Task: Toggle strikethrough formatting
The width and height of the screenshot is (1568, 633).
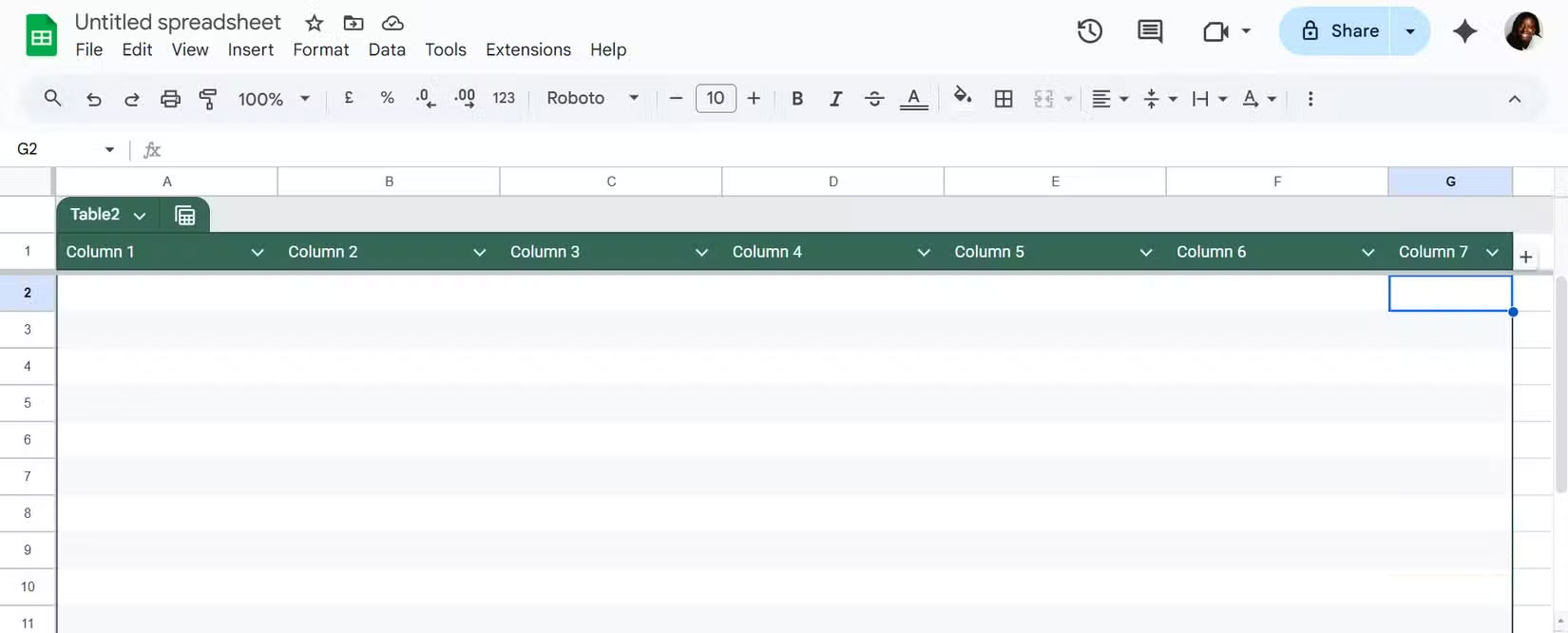Action: point(874,99)
